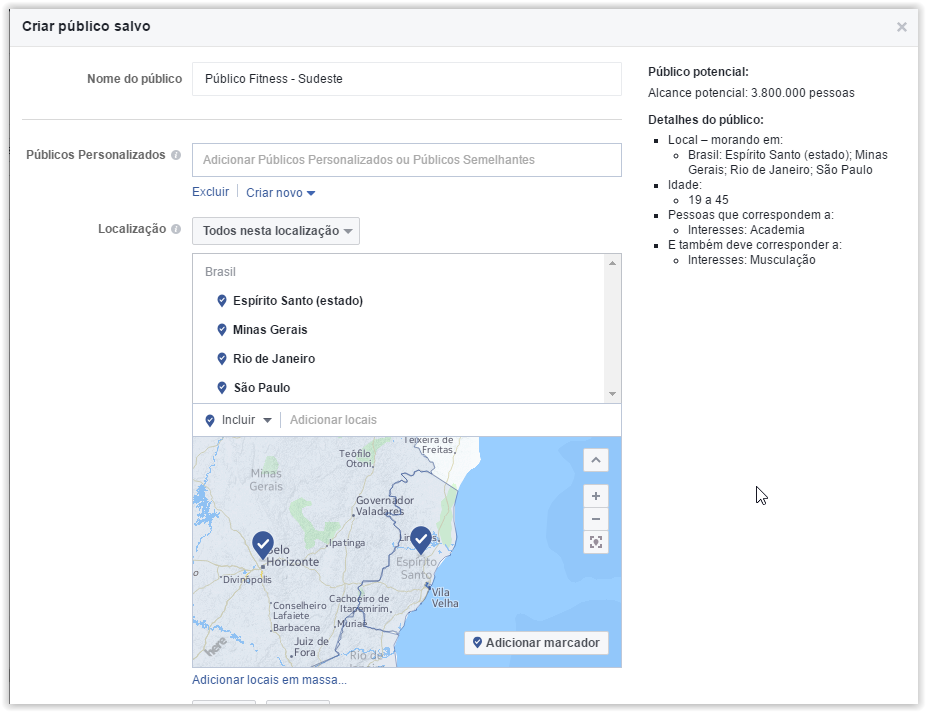Click pin icon next to Espírito Santo

point(221,301)
